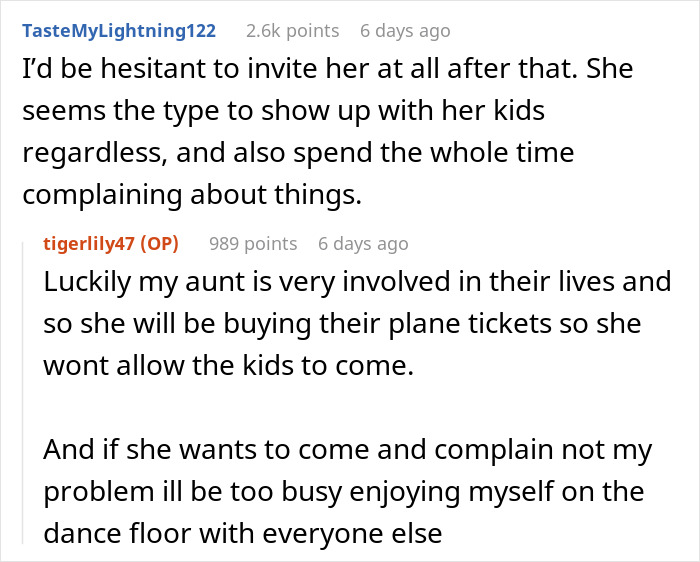
Task: Click the word "Luckily" in OP's reply
Action: tap(87, 282)
